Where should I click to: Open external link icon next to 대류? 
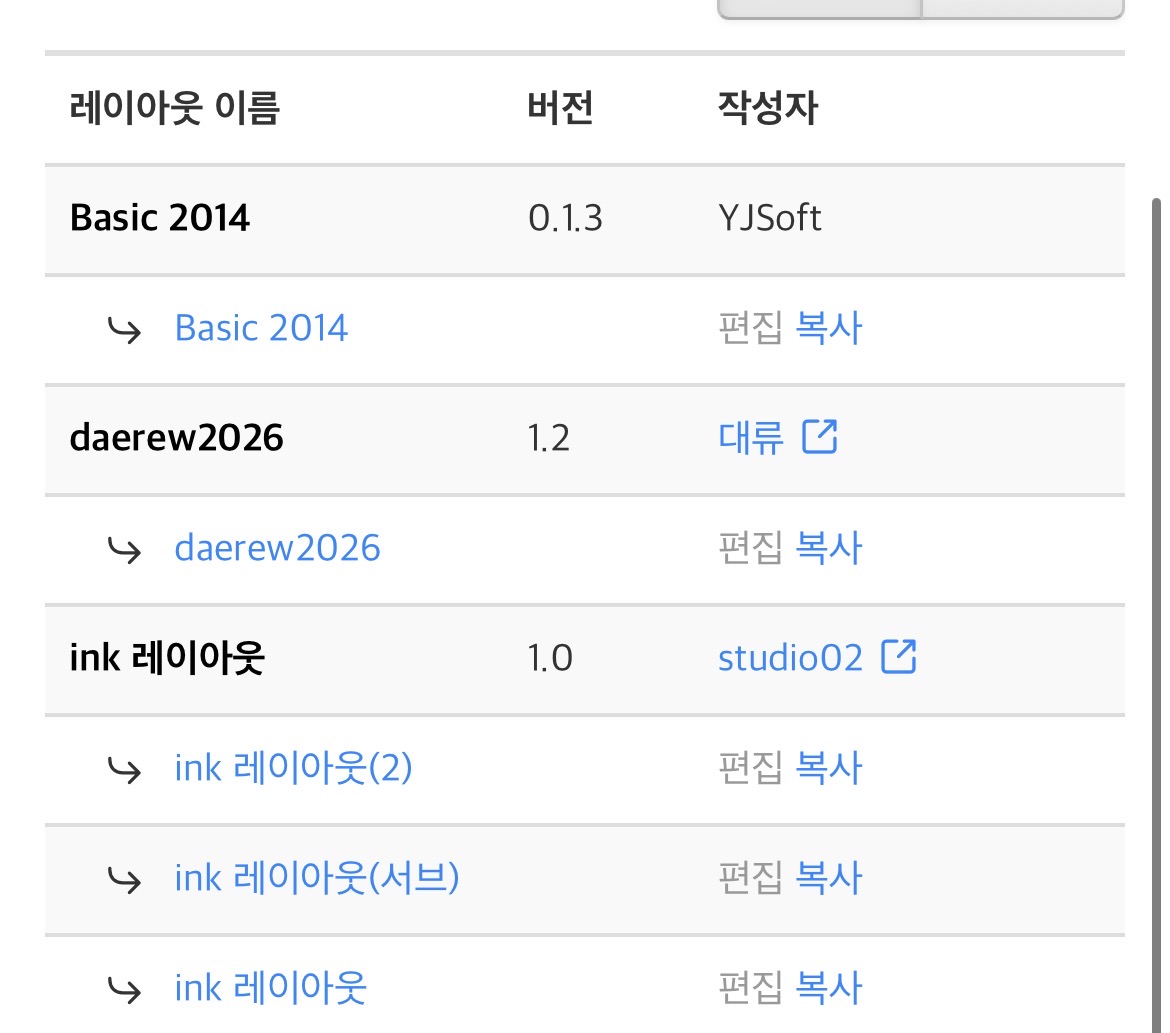point(819,437)
